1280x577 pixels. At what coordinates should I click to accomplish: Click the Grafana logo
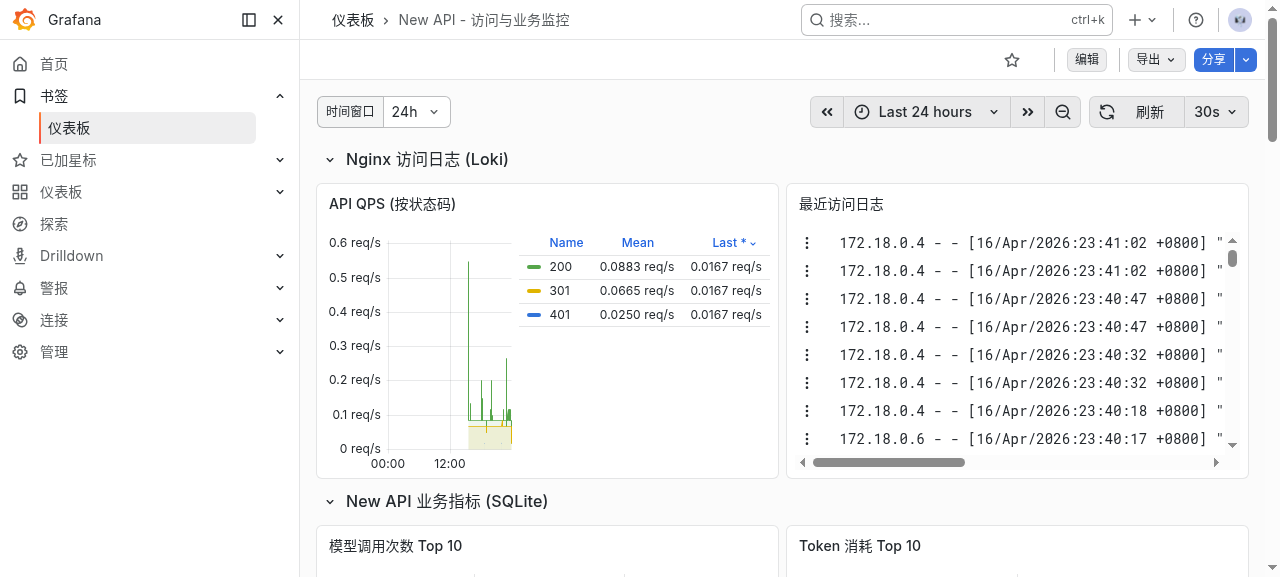25,19
